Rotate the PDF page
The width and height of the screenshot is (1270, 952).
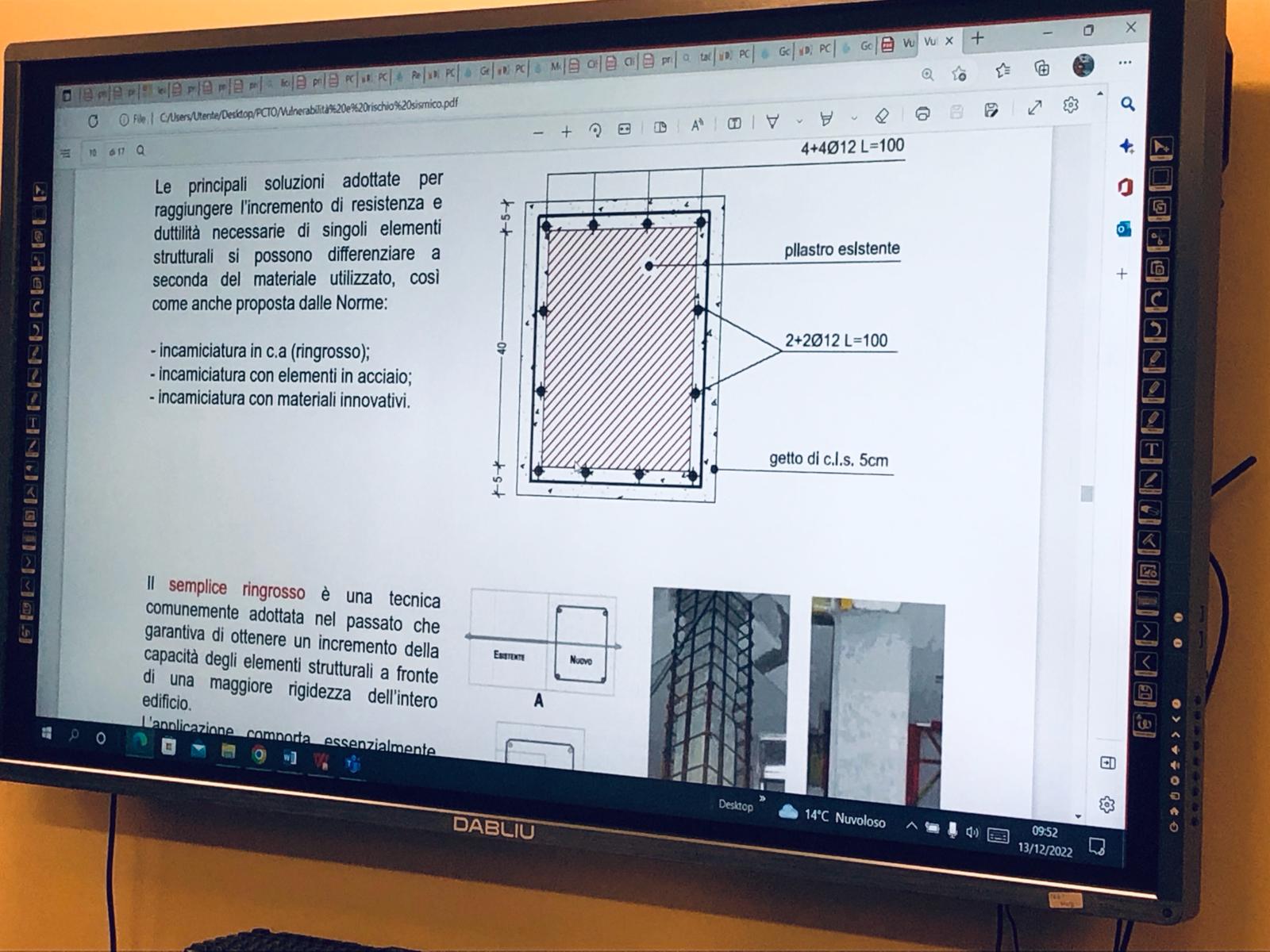[x=595, y=130]
